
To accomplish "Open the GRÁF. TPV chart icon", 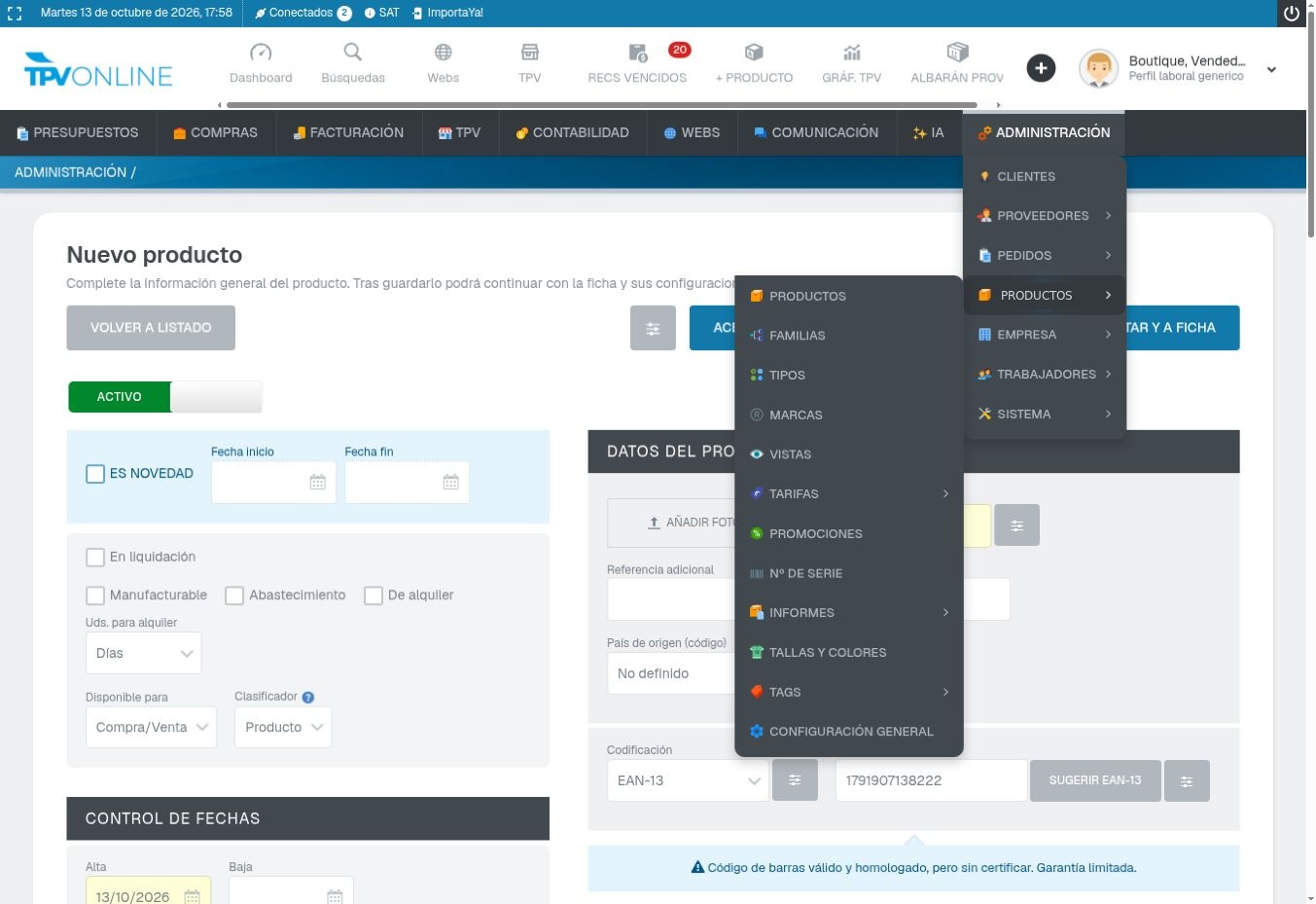I will click(x=852, y=53).
